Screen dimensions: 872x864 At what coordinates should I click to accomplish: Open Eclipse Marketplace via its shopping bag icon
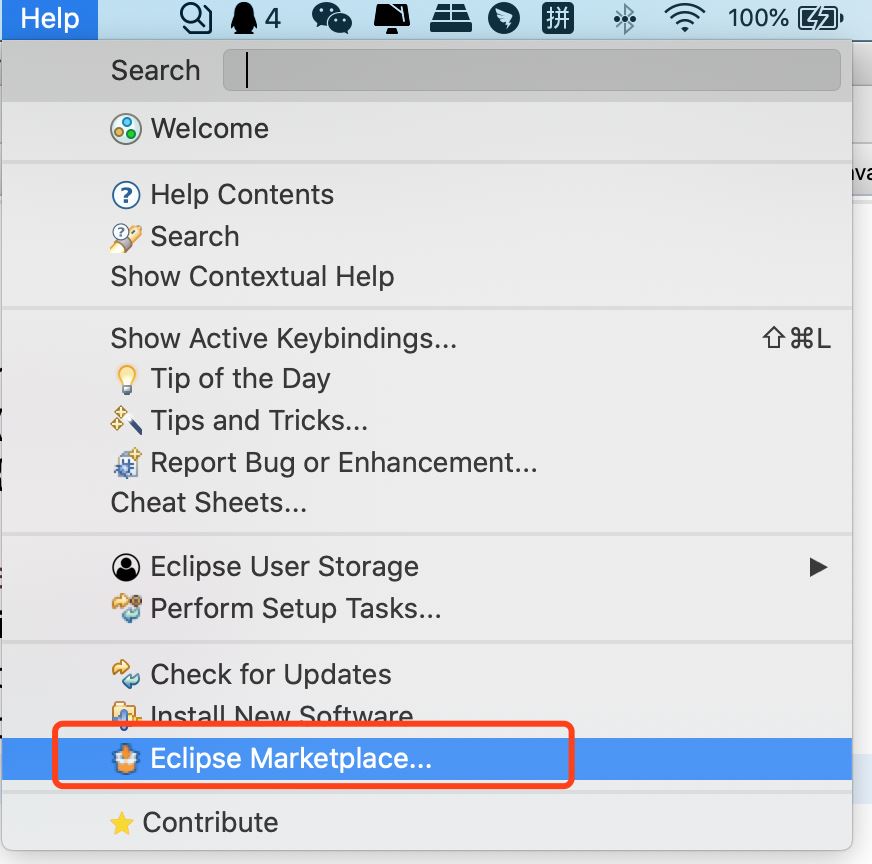coord(127,758)
